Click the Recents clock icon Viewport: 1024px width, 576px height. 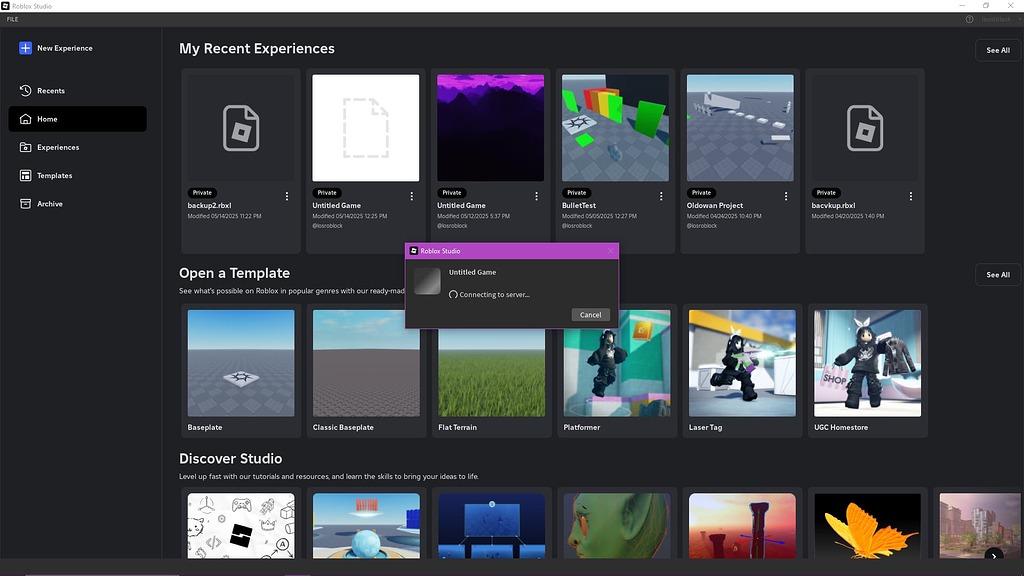pos(25,91)
